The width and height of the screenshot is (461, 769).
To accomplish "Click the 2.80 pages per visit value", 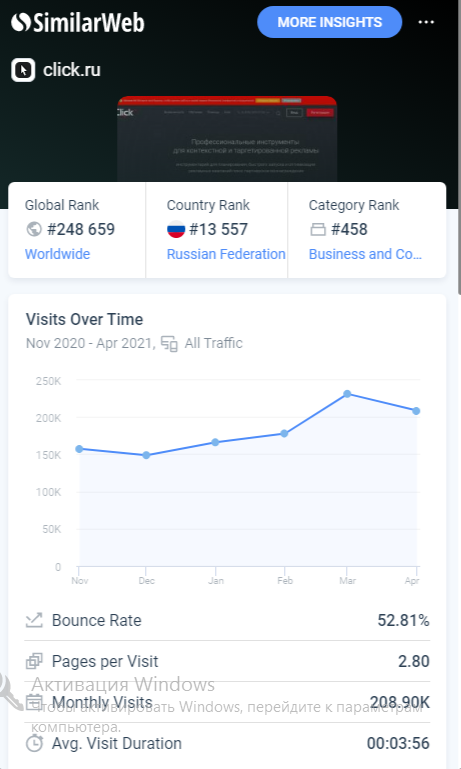I will (414, 661).
